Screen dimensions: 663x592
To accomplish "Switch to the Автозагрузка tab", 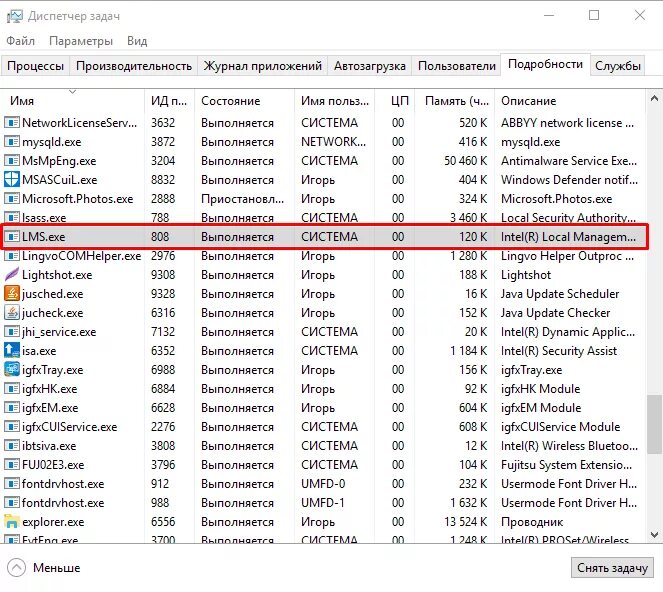I will [x=370, y=66].
